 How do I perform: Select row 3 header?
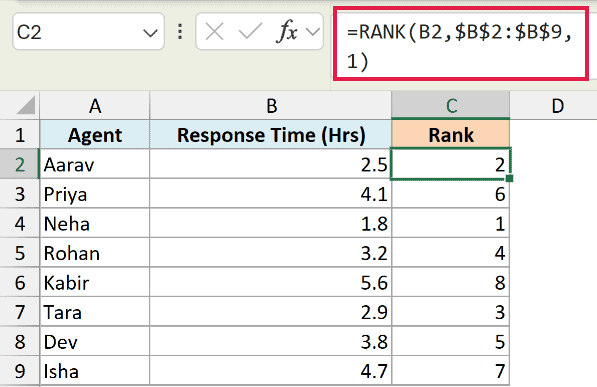(x=20, y=194)
